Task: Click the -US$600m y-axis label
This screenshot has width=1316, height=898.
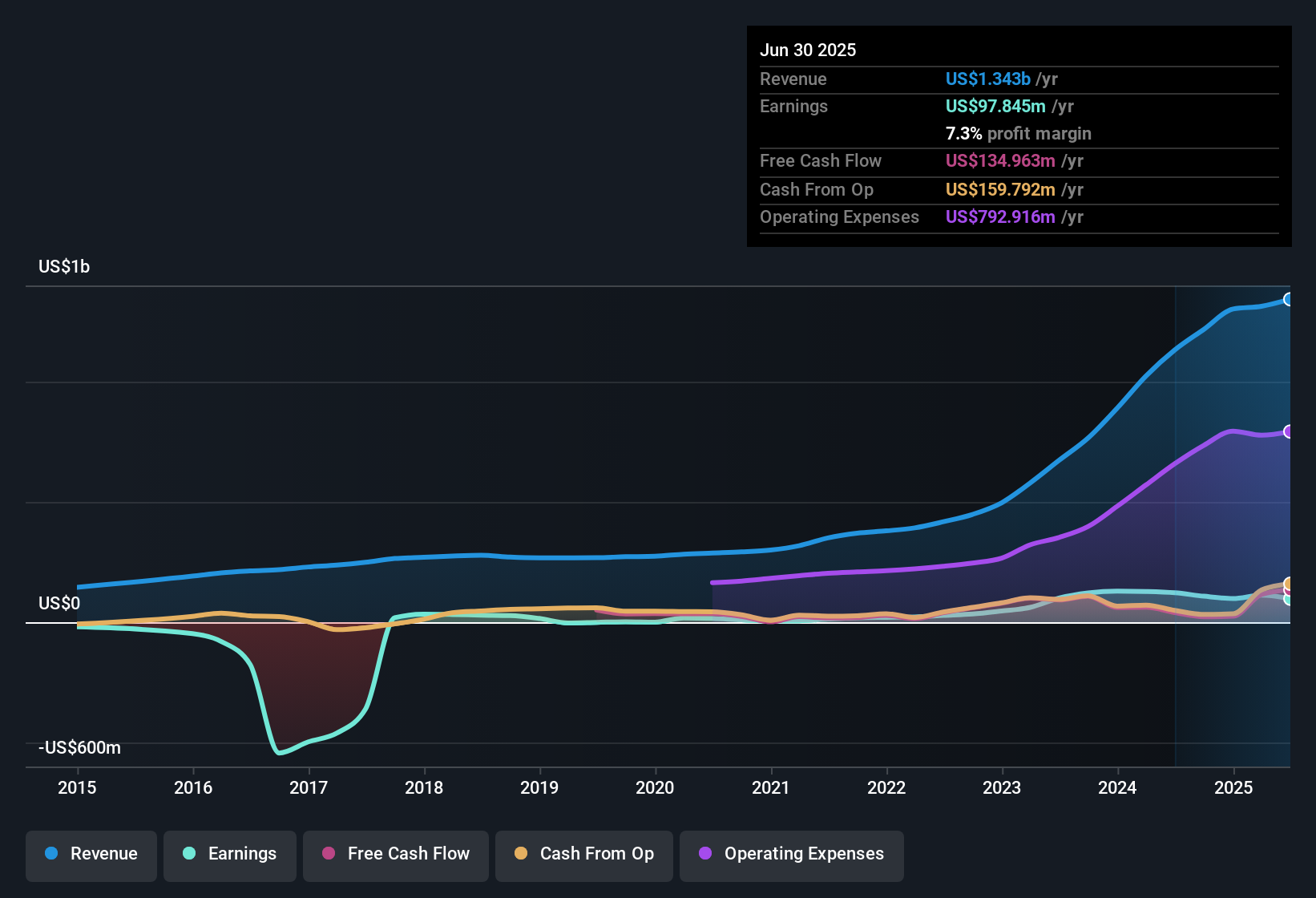Action: [79, 747]
